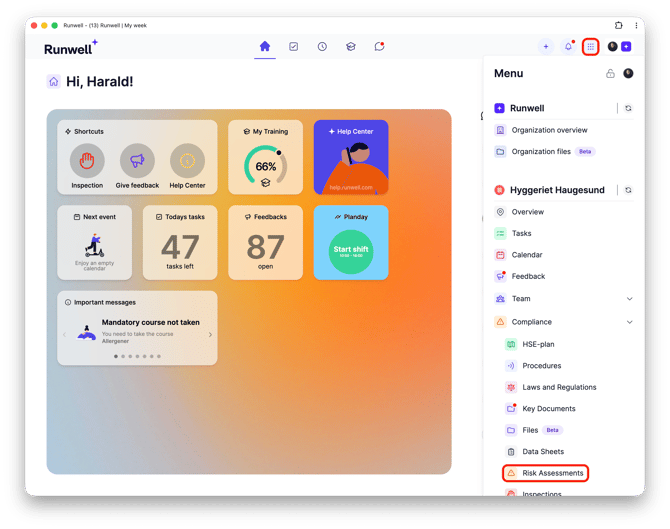Go to previous important message arrow
This screenshot has height=529, width=670.
point(65,335)
